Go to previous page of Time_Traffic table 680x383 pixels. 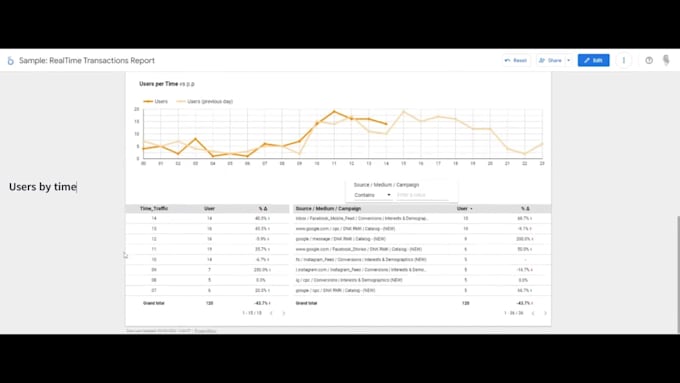coord(271,313)
